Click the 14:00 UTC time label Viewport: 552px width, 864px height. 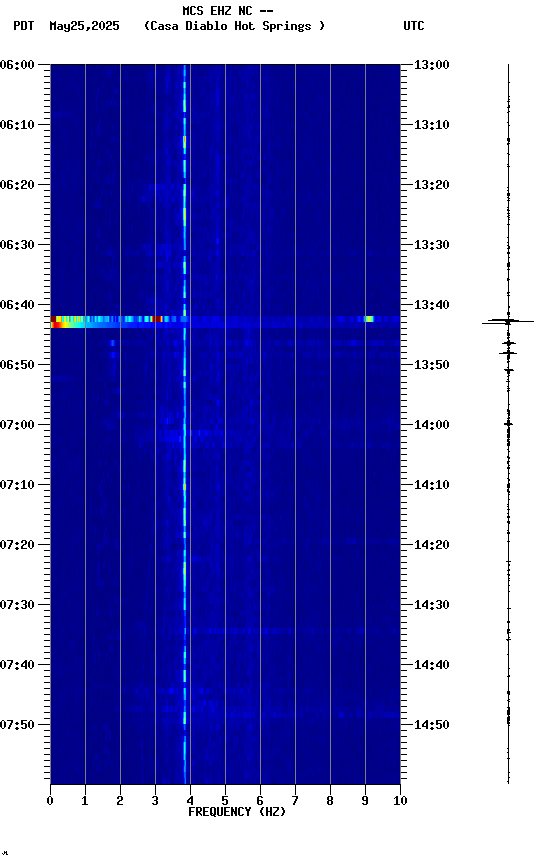tap(432, 425)
